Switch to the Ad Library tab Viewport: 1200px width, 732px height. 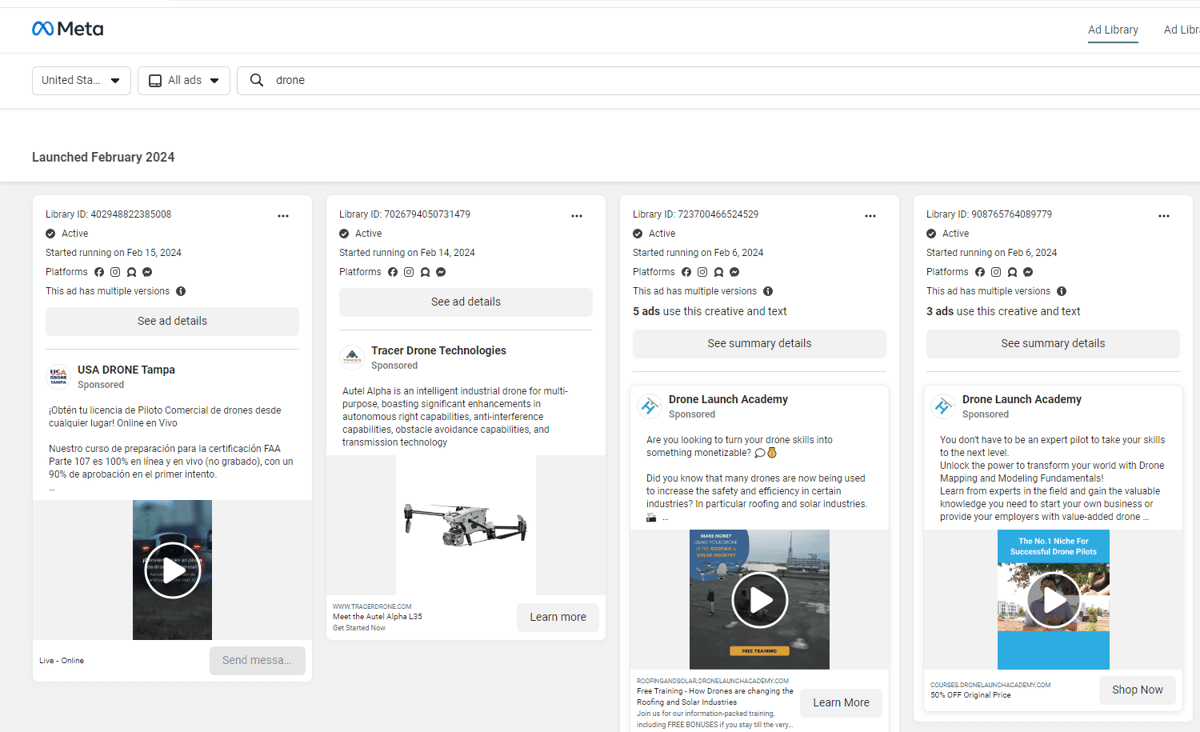1113,30
